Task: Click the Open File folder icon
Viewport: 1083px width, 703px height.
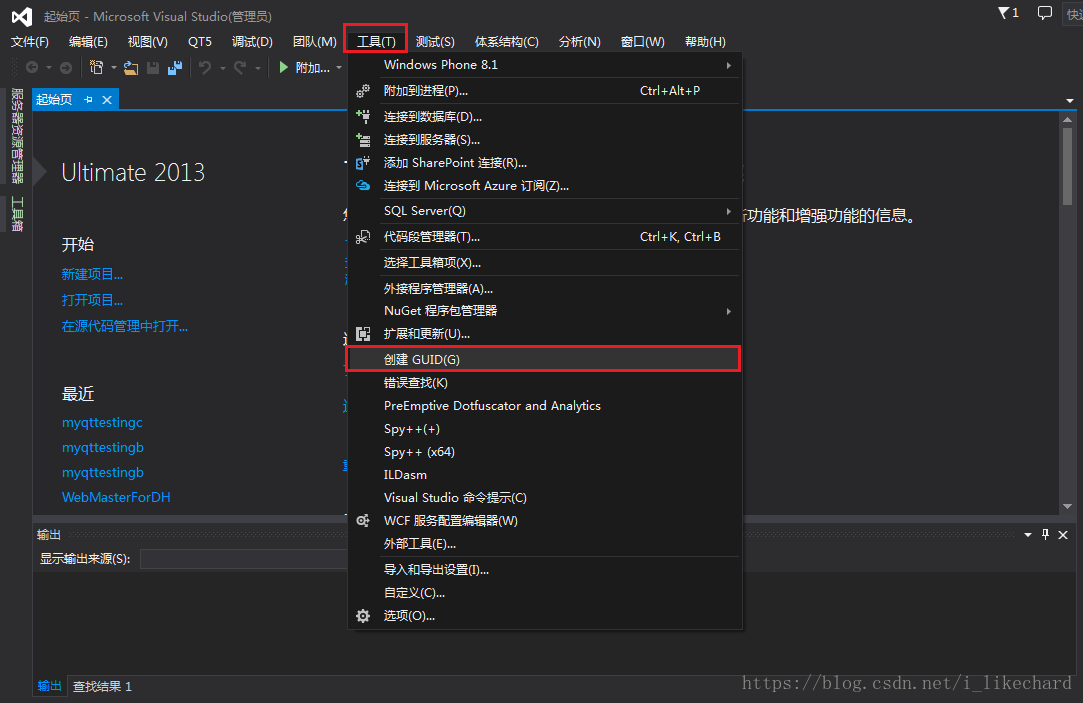Action: tap(131, 67)
